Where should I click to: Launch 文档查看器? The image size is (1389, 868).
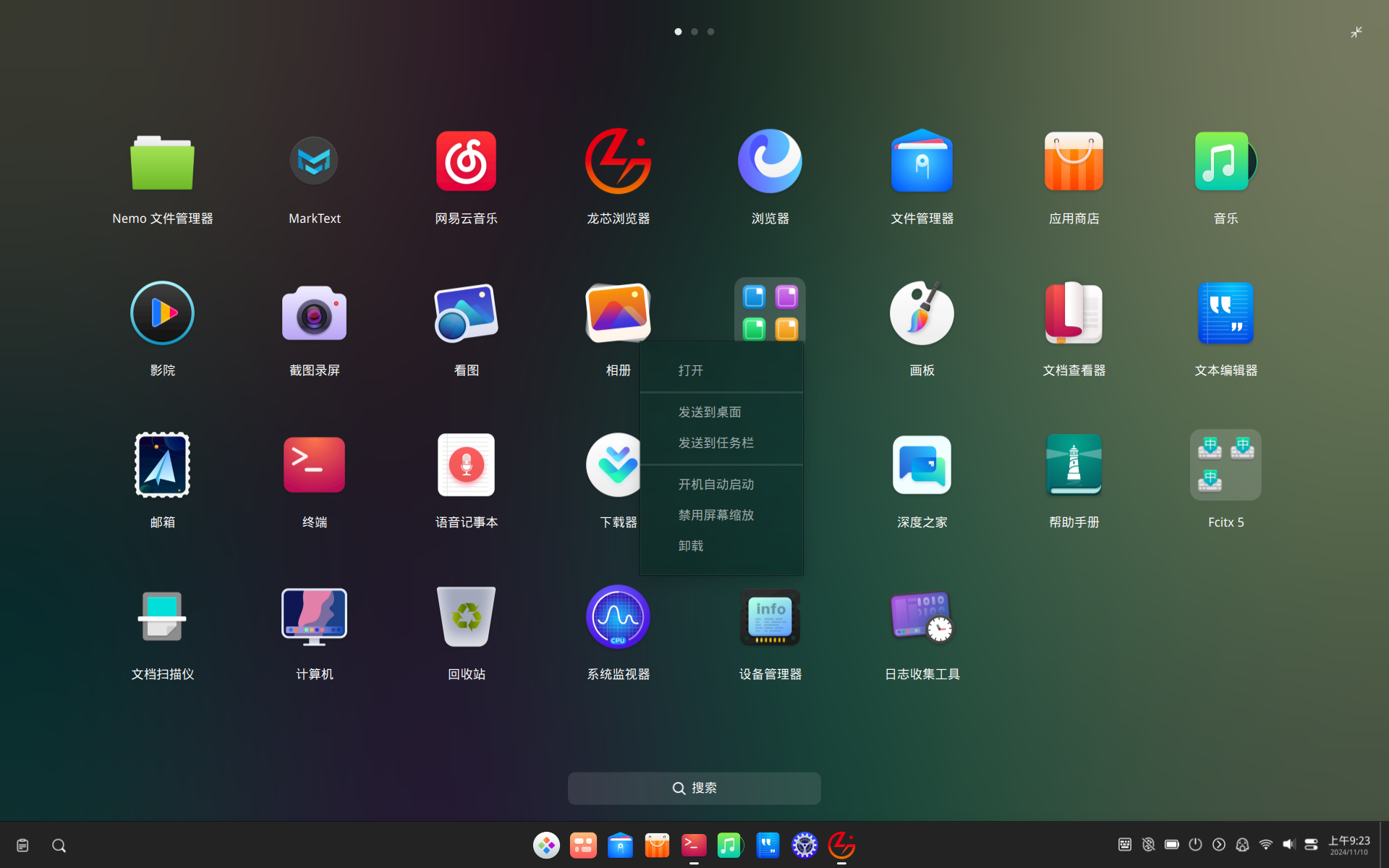click(1074, 315)
